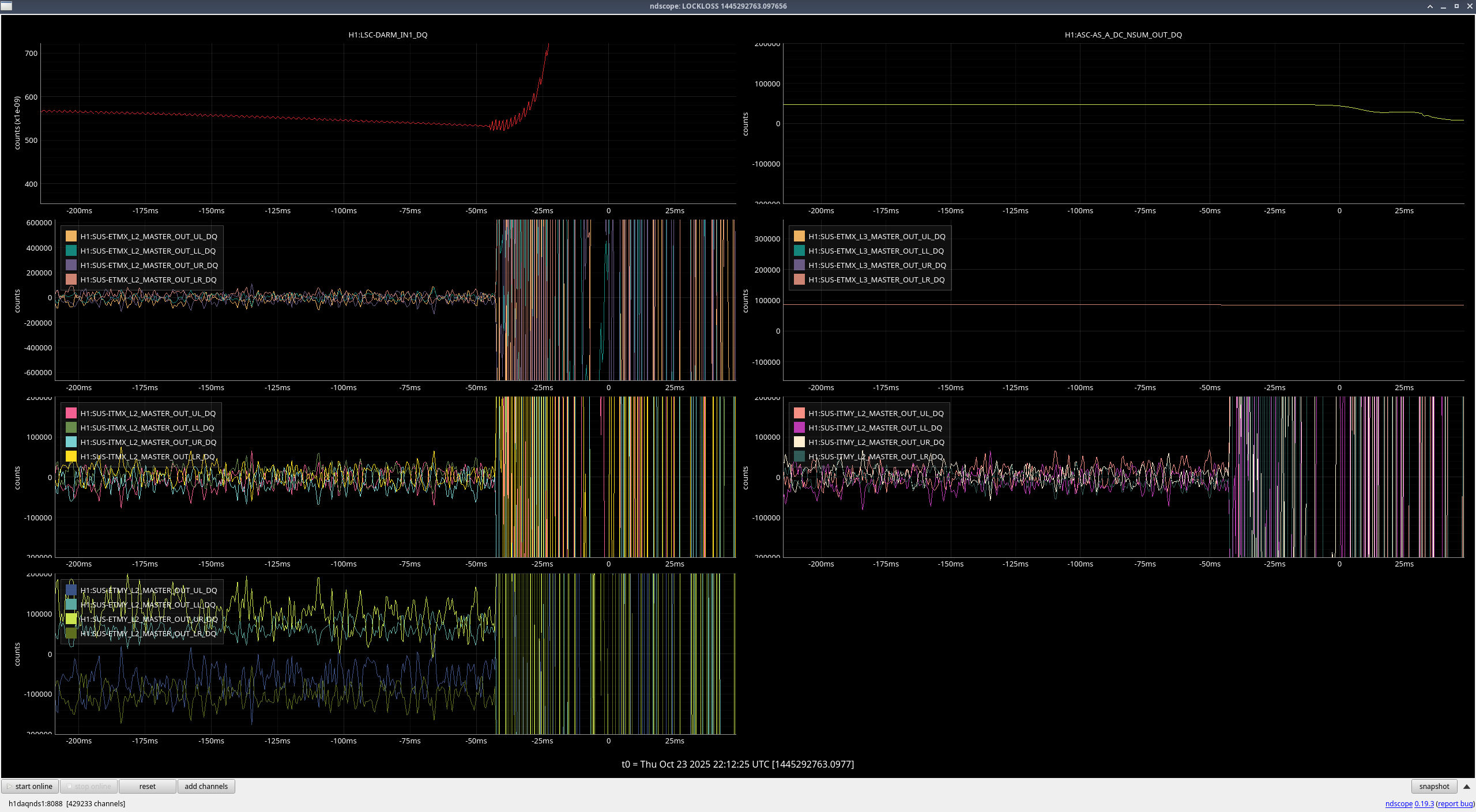1476x812 pixels.
Task: Toggle H1:SUS-ETMX_L2_MASTER_OUT_UR_DQ legend entry
Action: tap(149, 265)
